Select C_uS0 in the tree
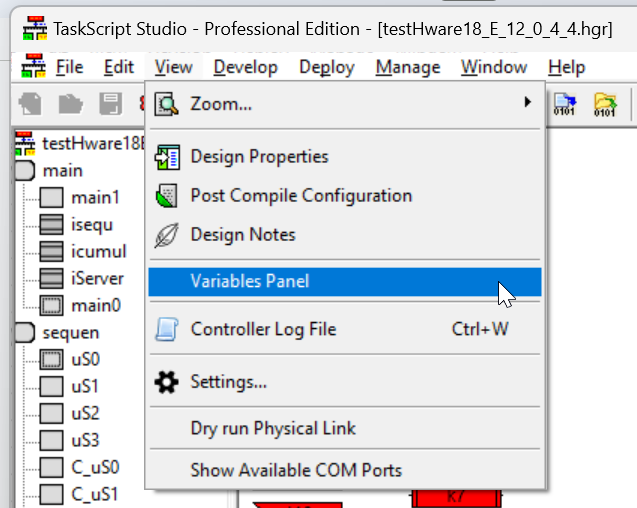637x508 pixels. pos(95,468)
